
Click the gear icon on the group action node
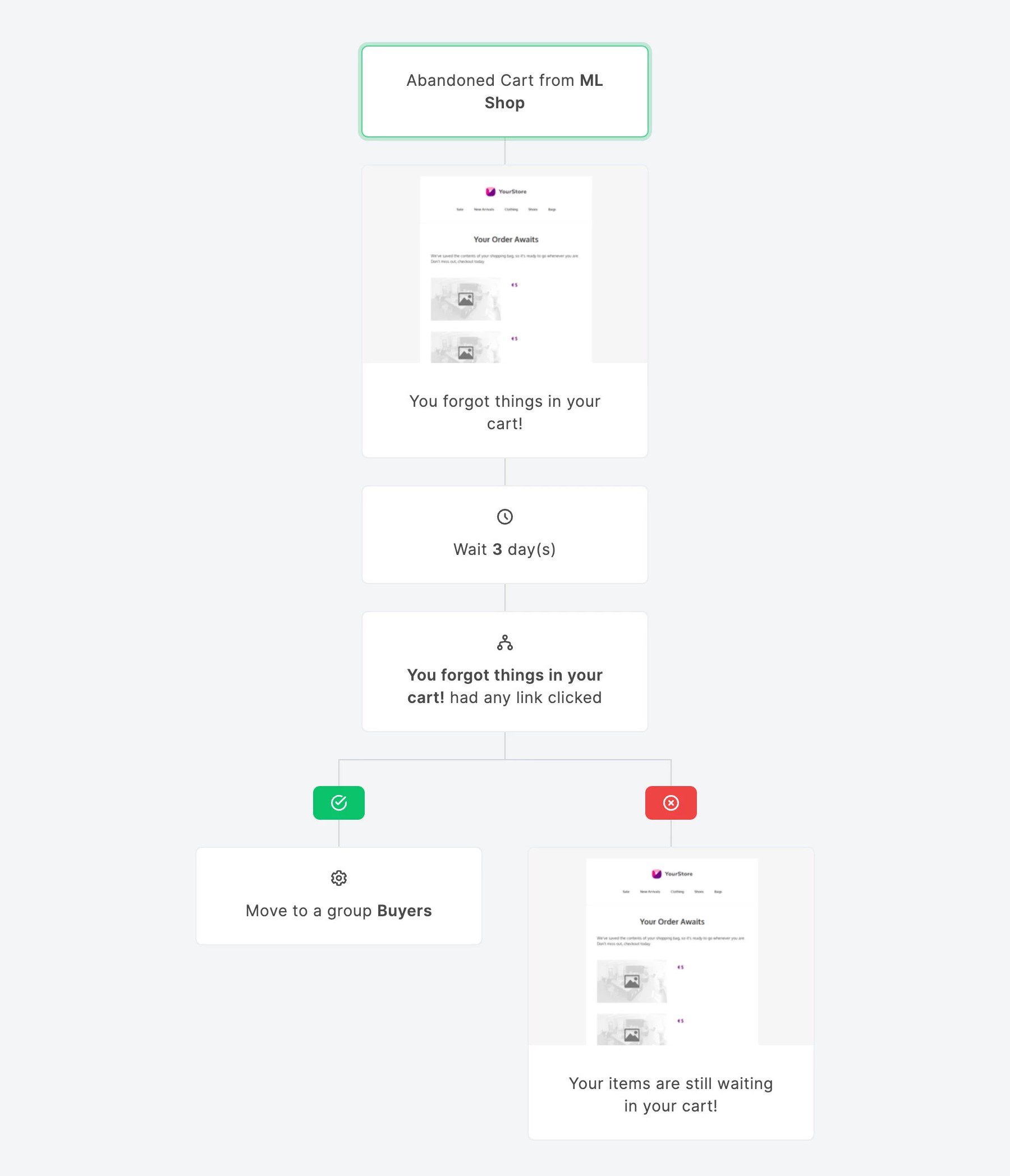338,878
